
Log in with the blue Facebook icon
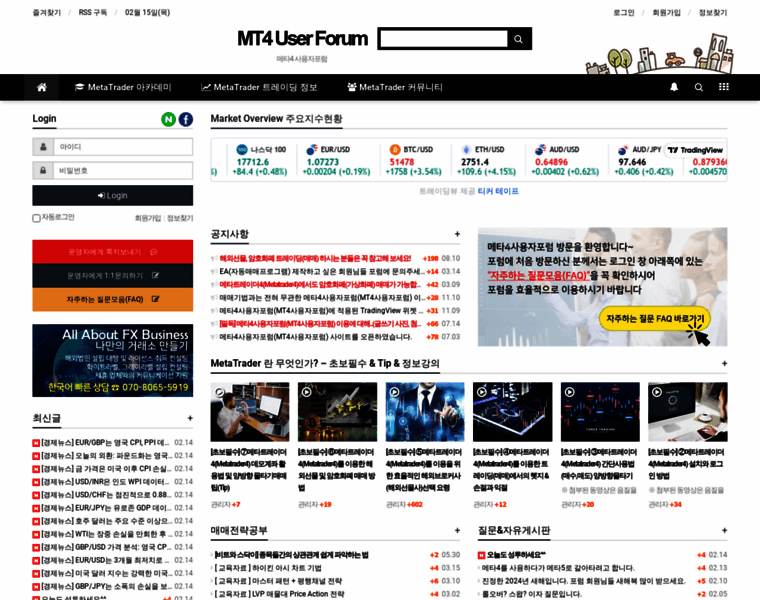tap(186, 119)
